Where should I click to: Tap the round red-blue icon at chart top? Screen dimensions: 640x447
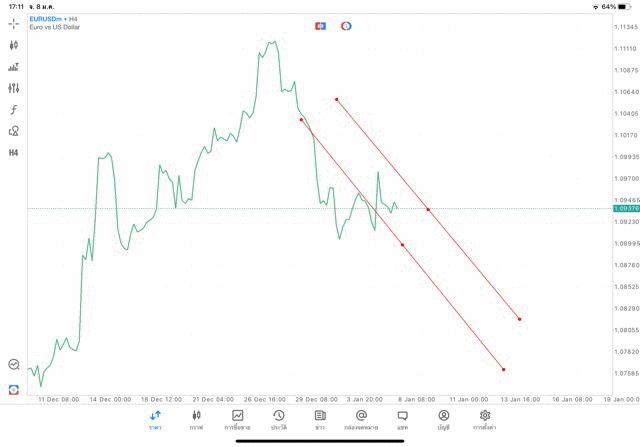pyautogui.click(x=346, y=25)
